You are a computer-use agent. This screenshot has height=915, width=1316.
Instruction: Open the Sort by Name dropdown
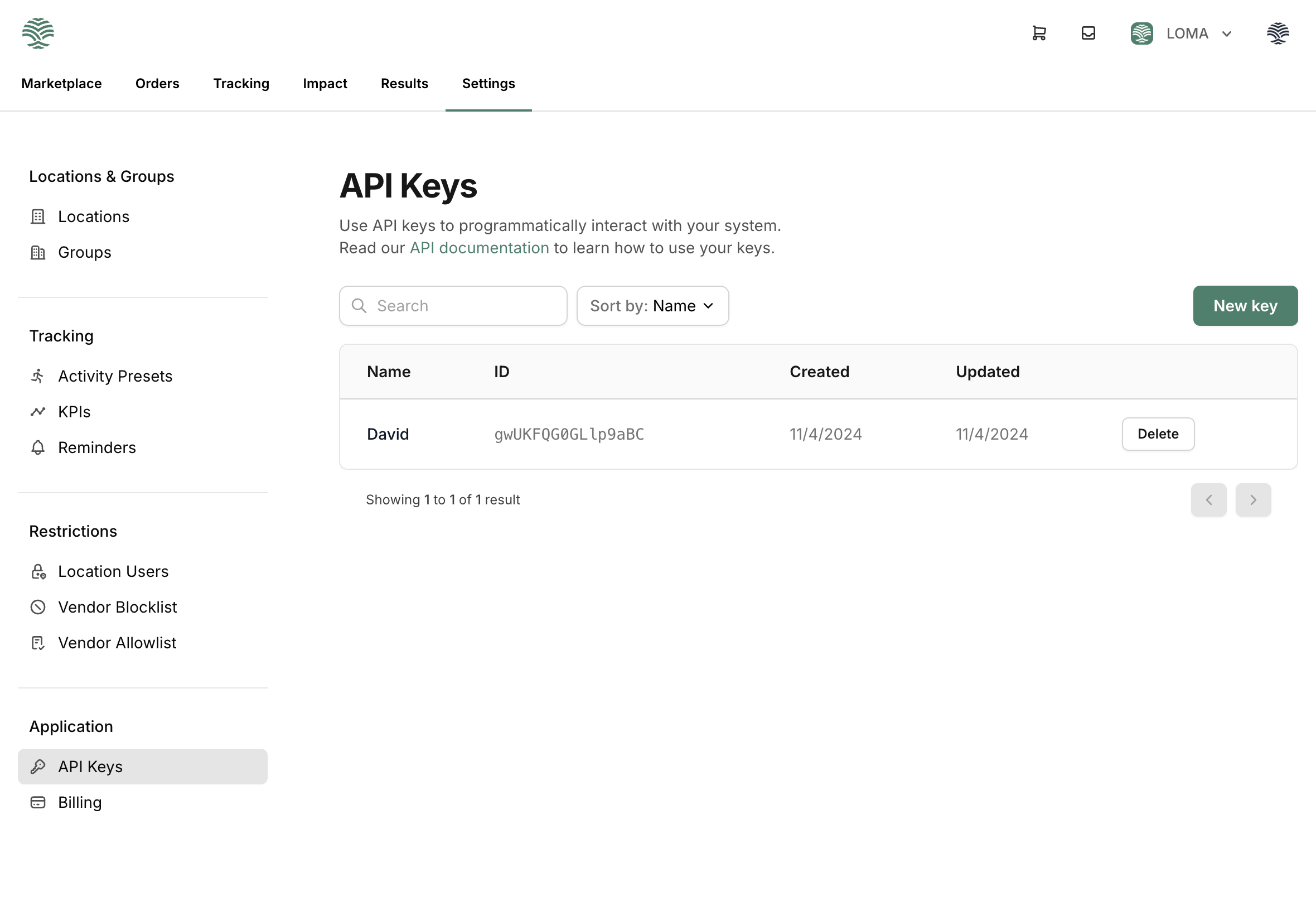point(652,306)
